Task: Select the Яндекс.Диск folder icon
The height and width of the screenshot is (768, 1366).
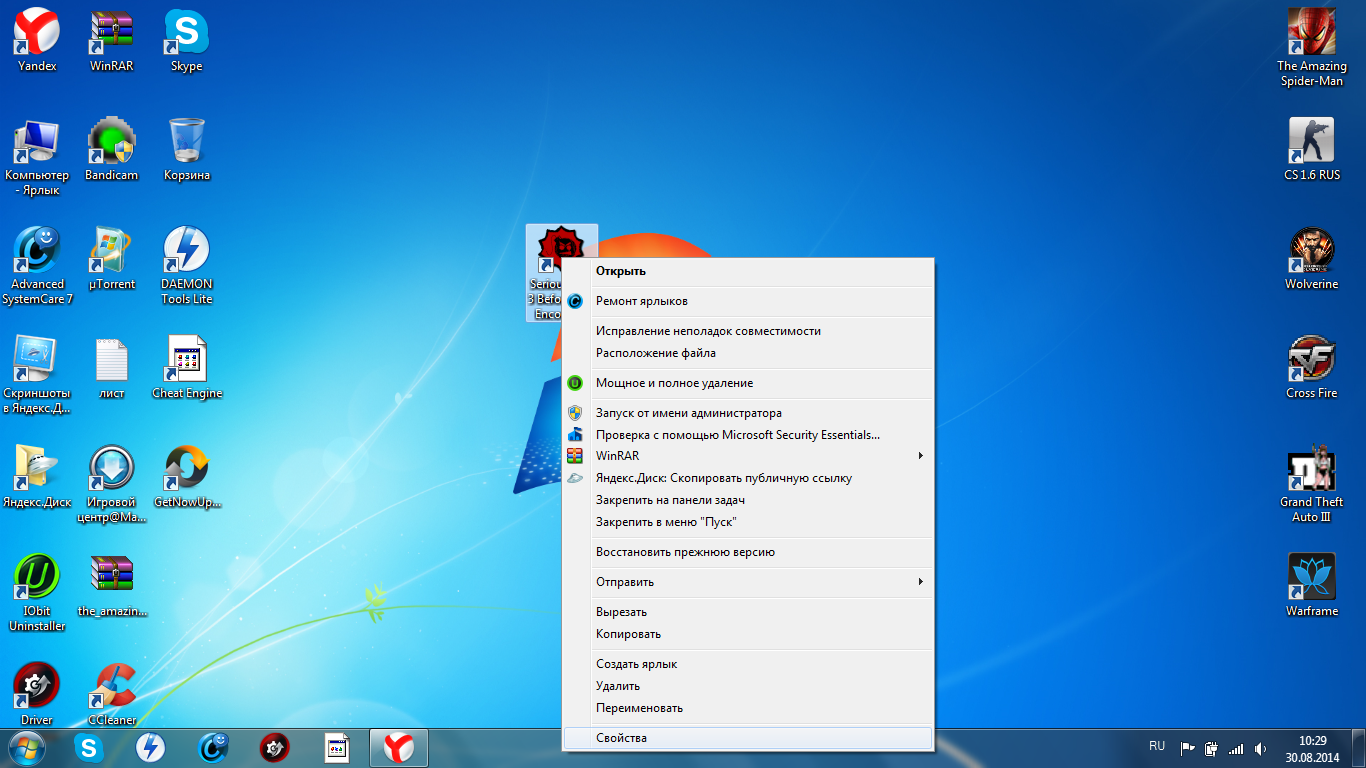Action: point(37,477)
